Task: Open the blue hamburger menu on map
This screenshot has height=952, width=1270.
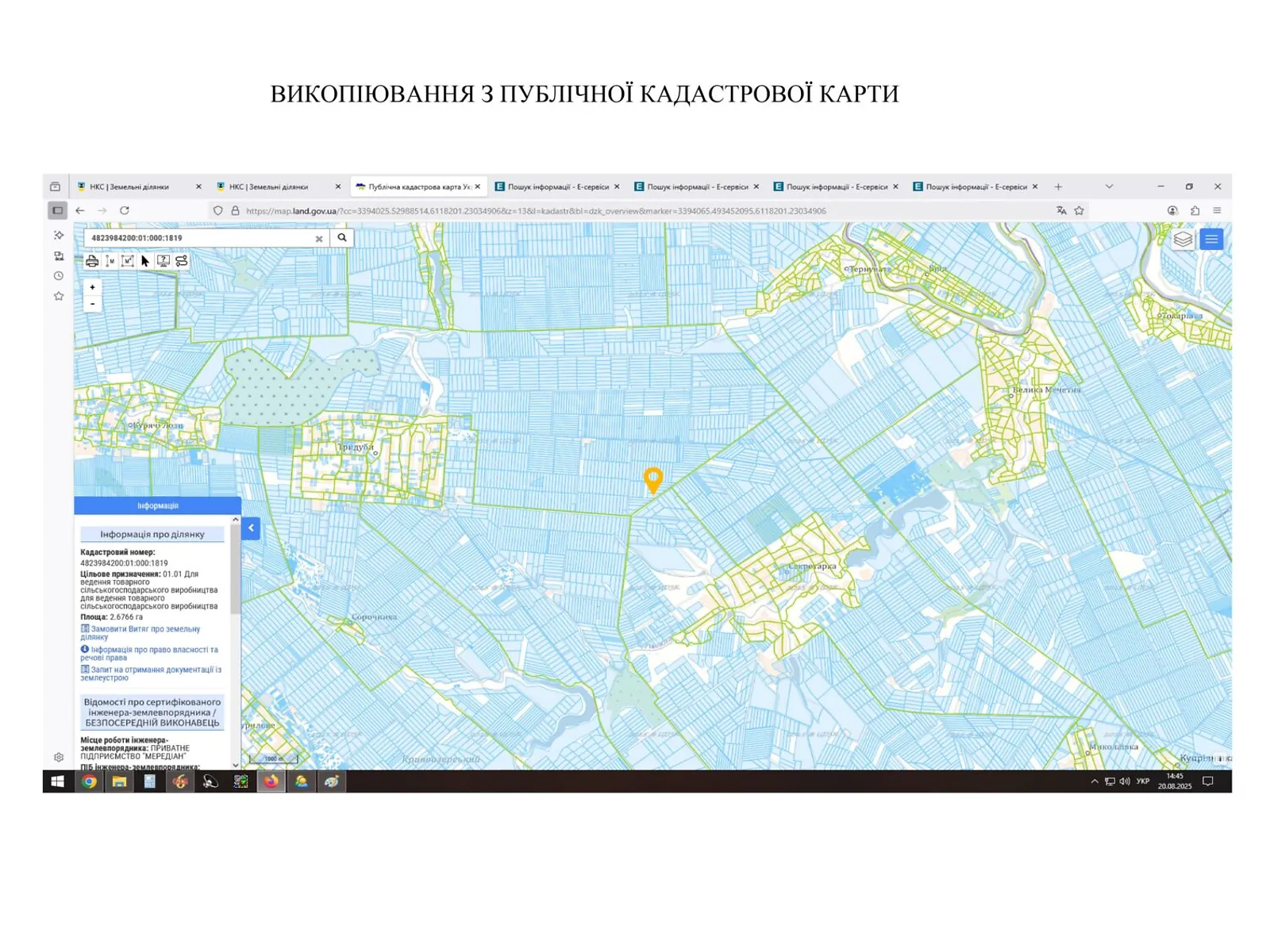Action: tap(1211, 239)
